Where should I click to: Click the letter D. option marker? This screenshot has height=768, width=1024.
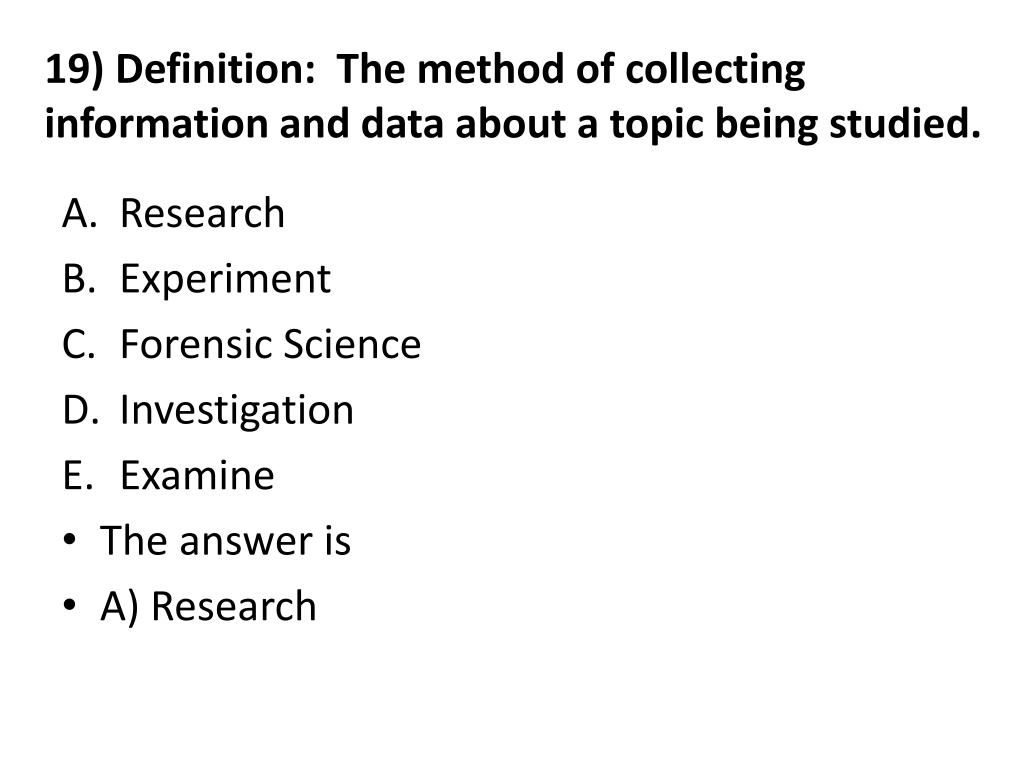tap(77, 411)
